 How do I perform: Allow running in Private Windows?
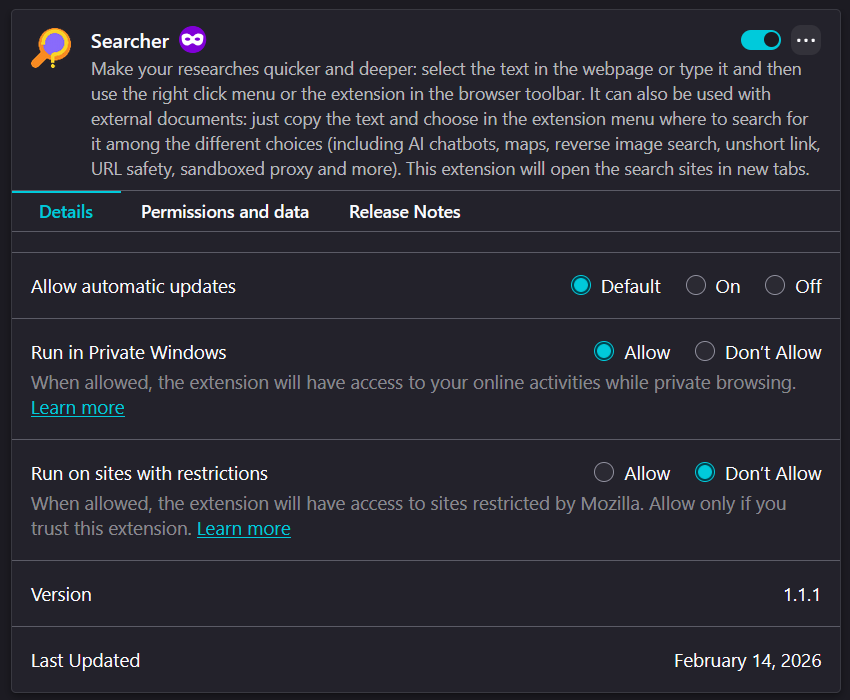[604, 352]
